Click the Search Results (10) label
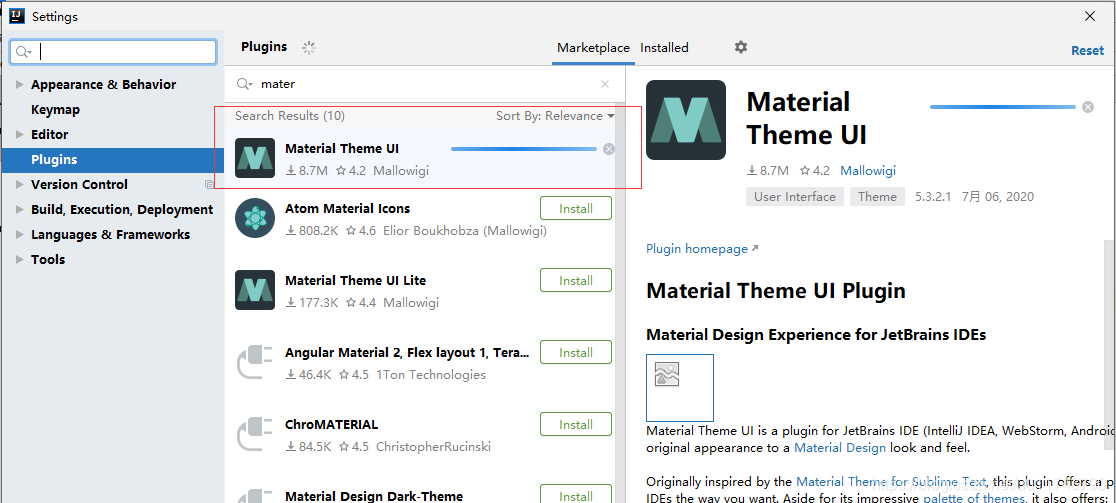Screen dimensions: 1116x503 (x=290, y=116)
